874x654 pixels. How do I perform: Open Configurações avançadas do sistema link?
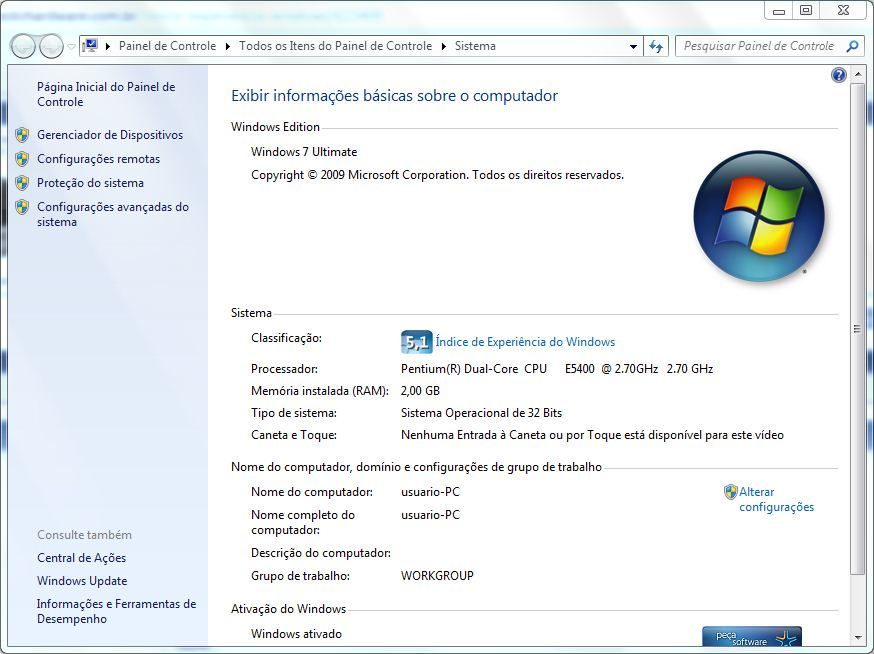(113, 214)
